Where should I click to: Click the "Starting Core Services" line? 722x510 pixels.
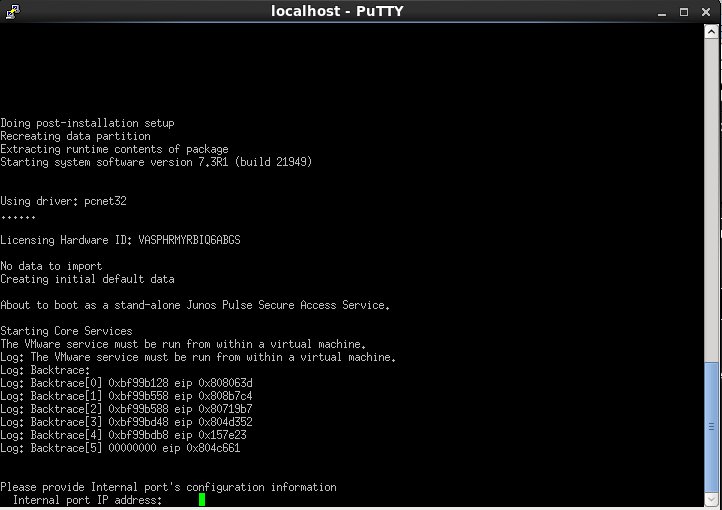tap(66, 331)
